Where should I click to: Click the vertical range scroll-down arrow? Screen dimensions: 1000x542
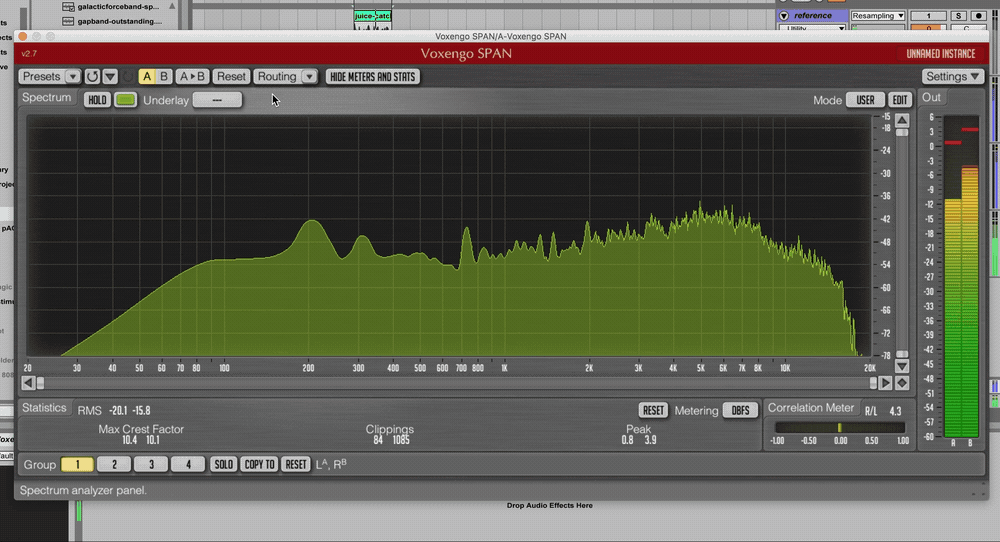click(x=902, y=367)
